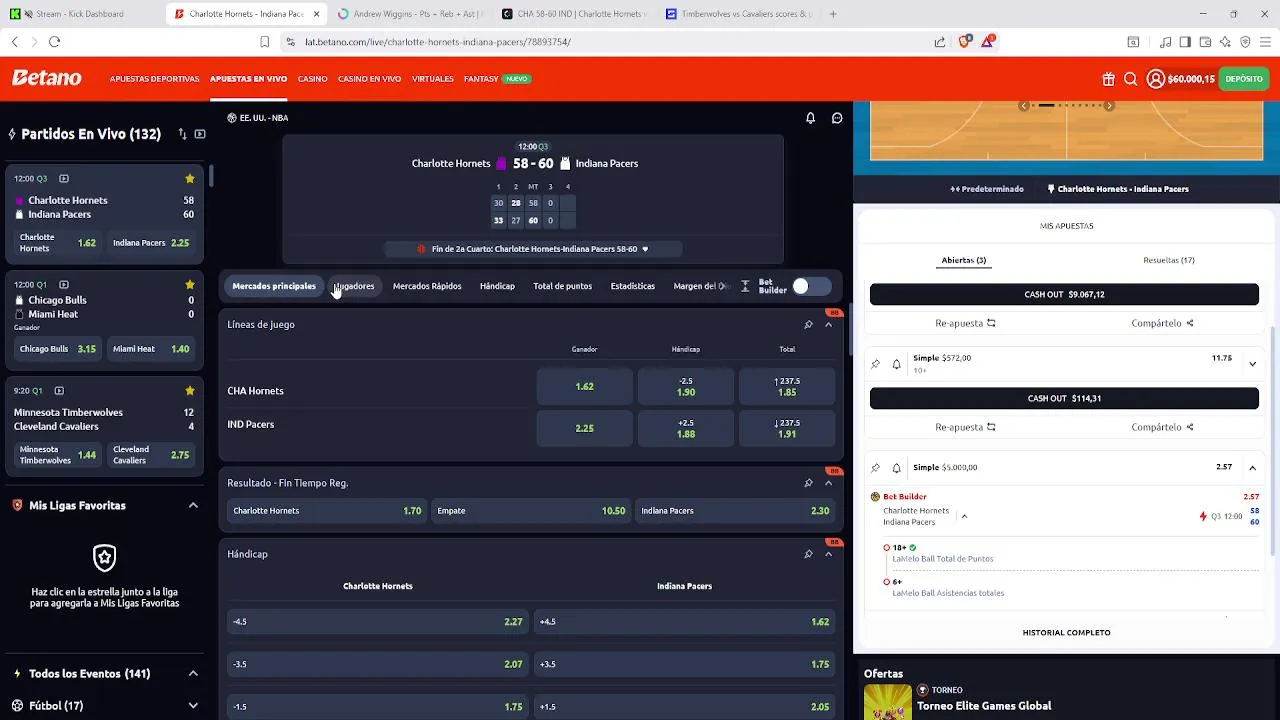Open the Brave shields icon in address bar

pyautogui.click(x=964, y=42)
